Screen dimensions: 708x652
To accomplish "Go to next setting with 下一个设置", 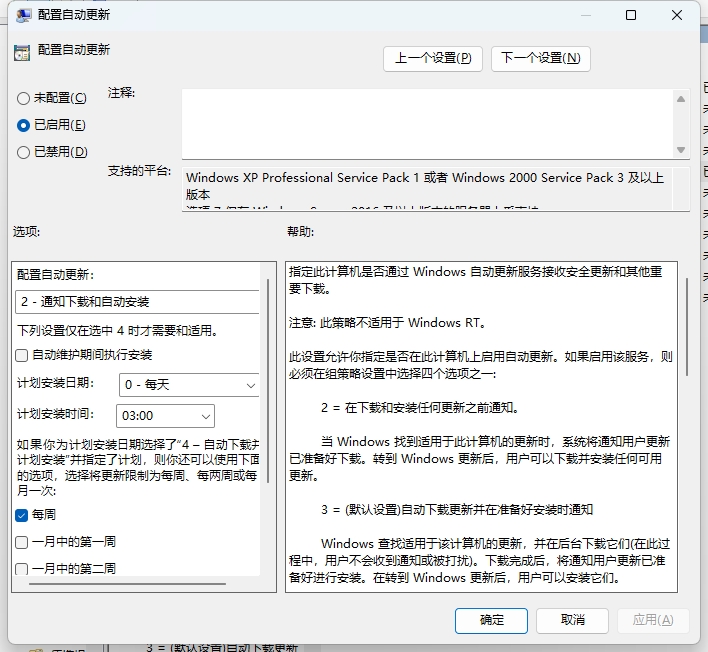I will coord(540,59).
